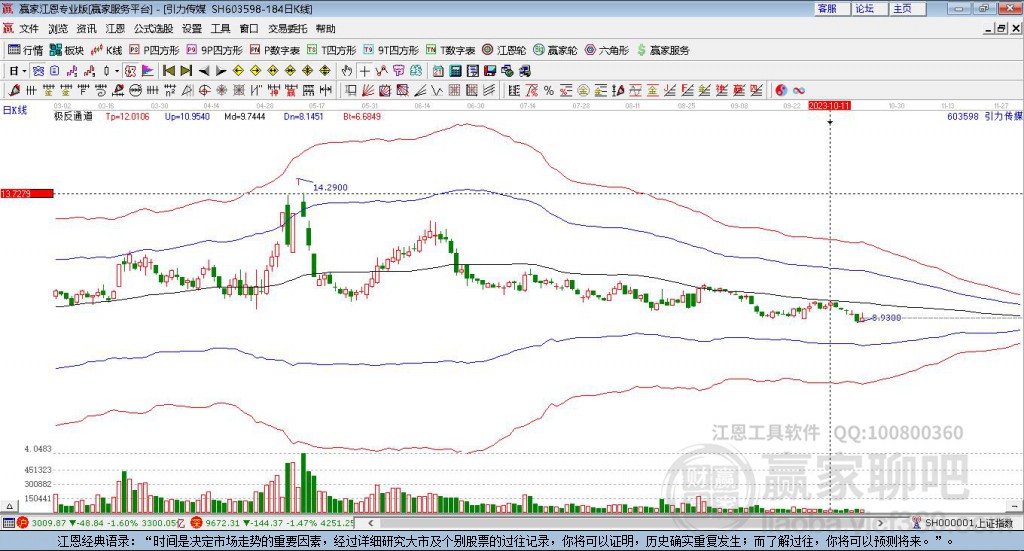Click the yin-yang taiji icon
The width and height of the screenshot is (1024, 551).
click(x=781, y=90)
